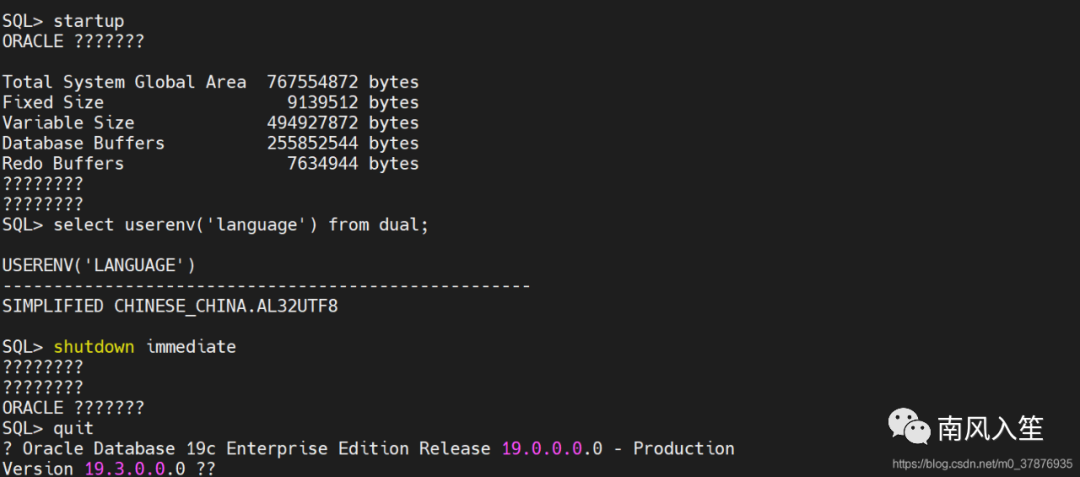
Task: Open the blog.csdn.net watermark link
Action: [982, 463]
